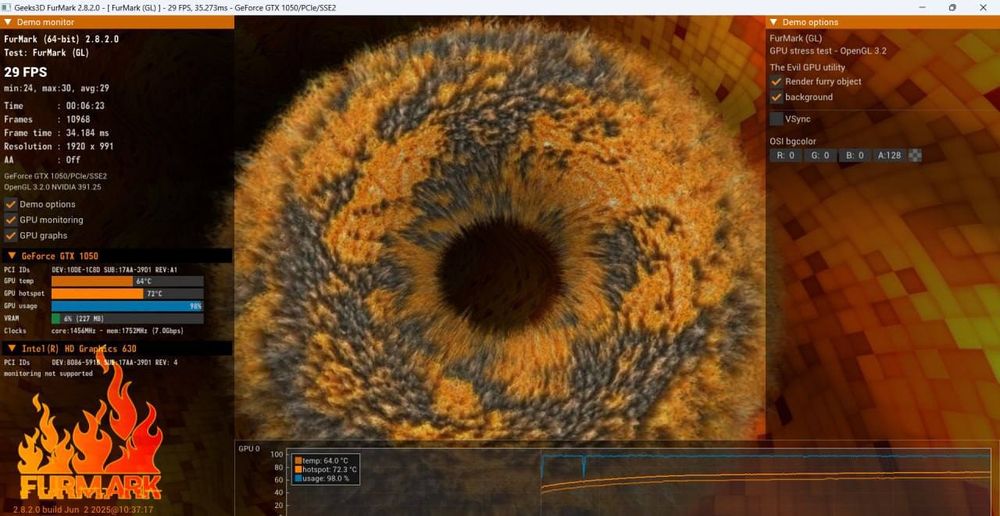This screenshot has width=1000, height=516.
Task: Click the 29 FPS readout
Action: tap(26, 72)
